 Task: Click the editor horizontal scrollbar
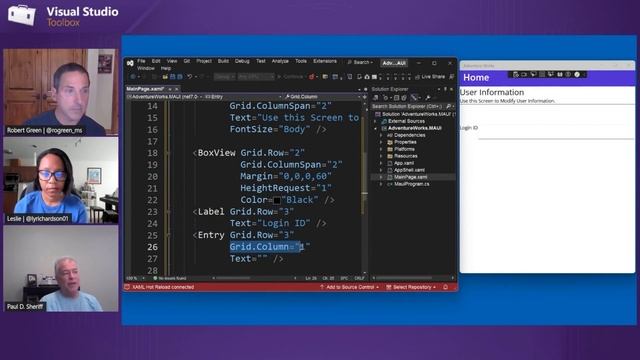[x=253, y=278]
